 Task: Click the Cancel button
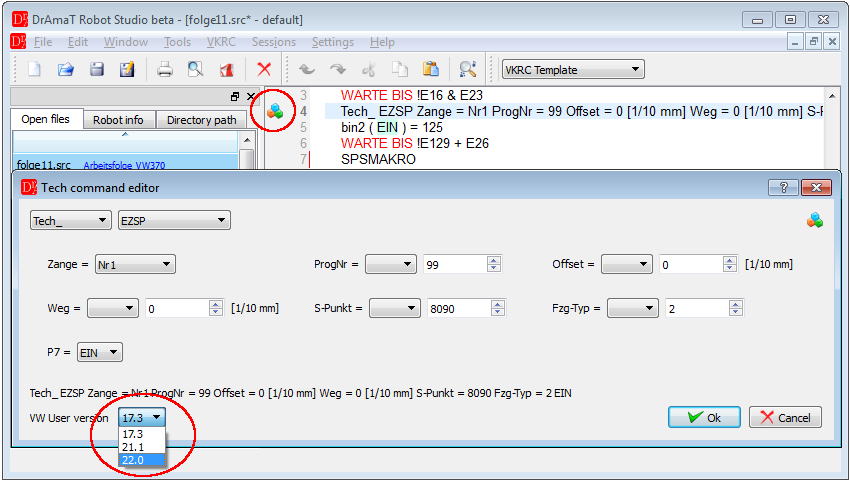pyautogui.click(x=785, y=417)
